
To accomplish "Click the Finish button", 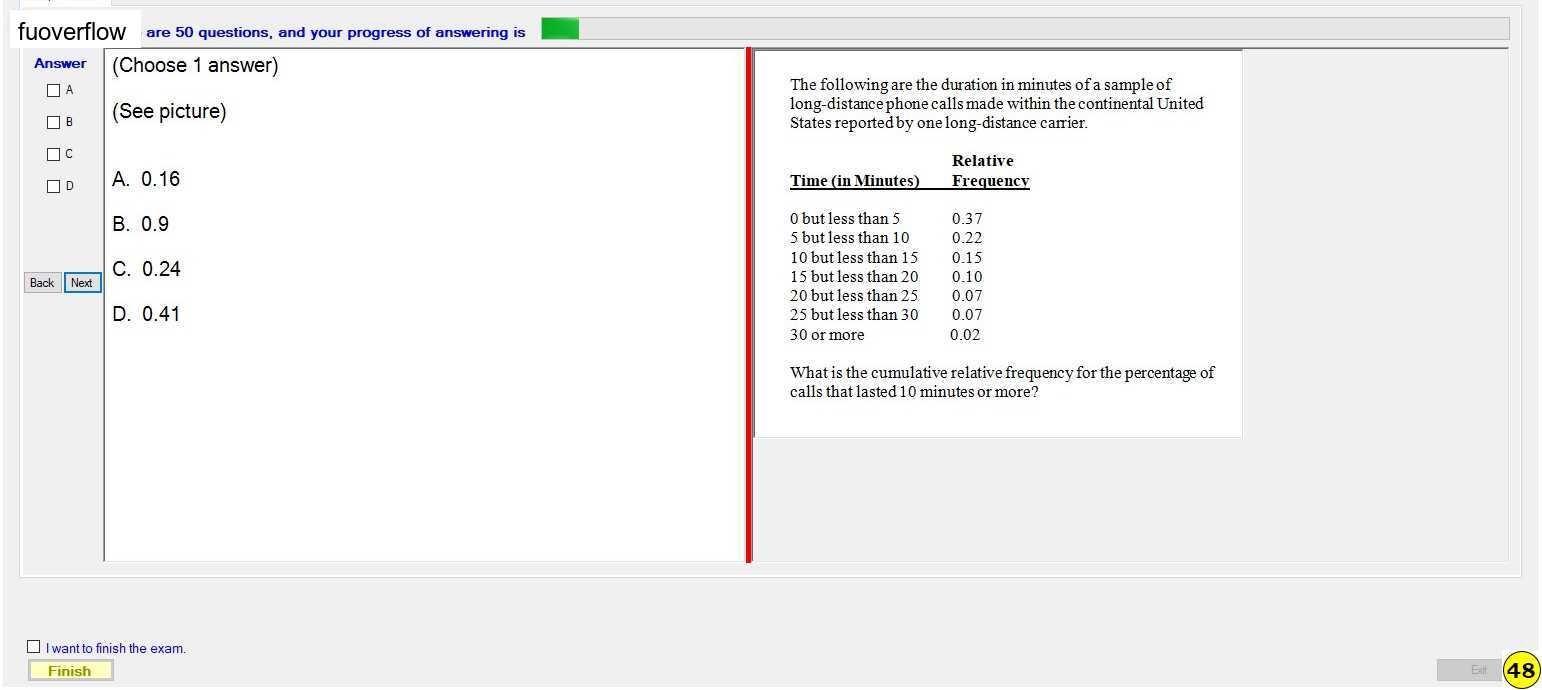I will (70, 671).
